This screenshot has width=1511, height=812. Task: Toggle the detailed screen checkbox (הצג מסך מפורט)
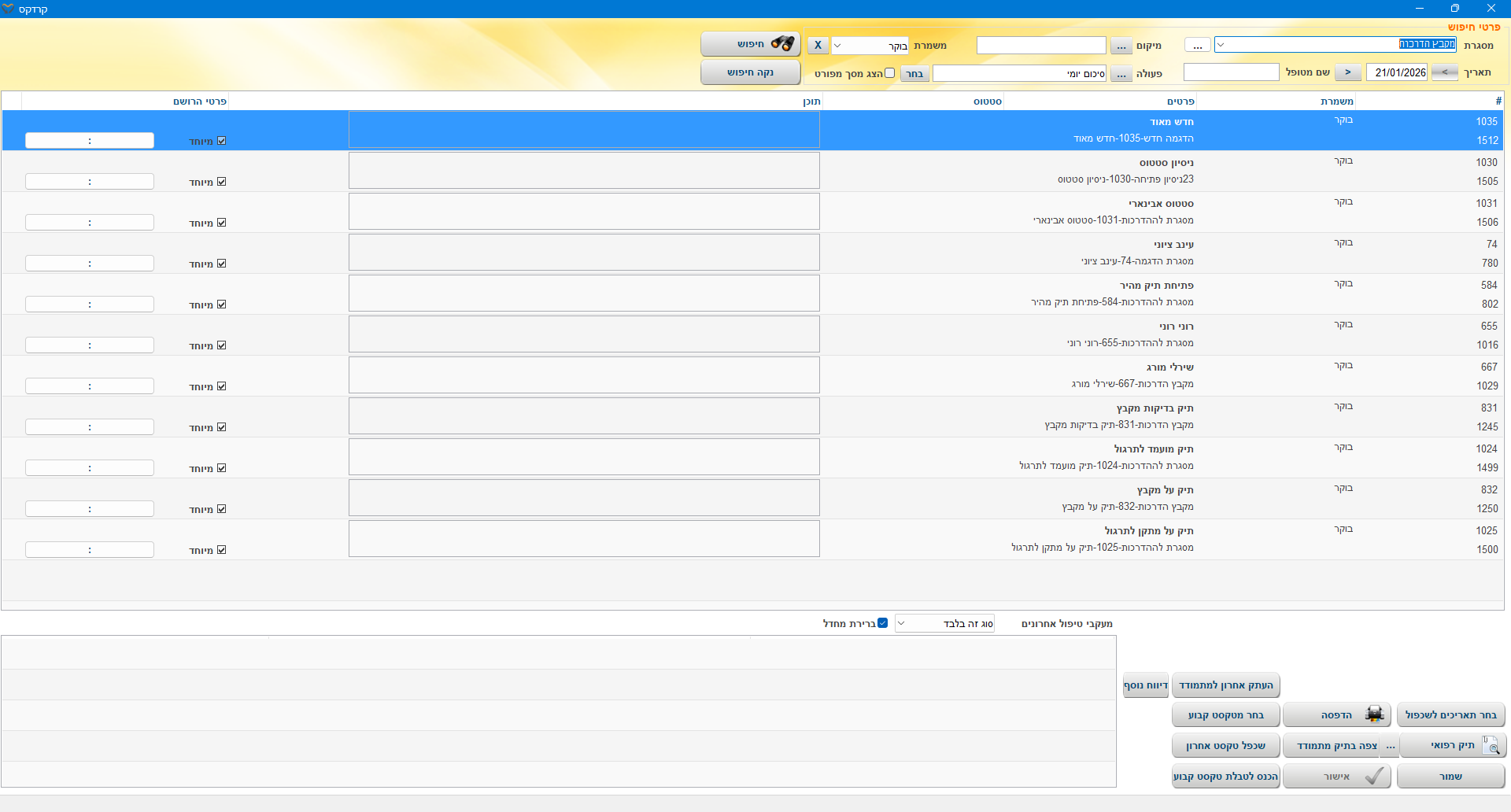(889, 73)
